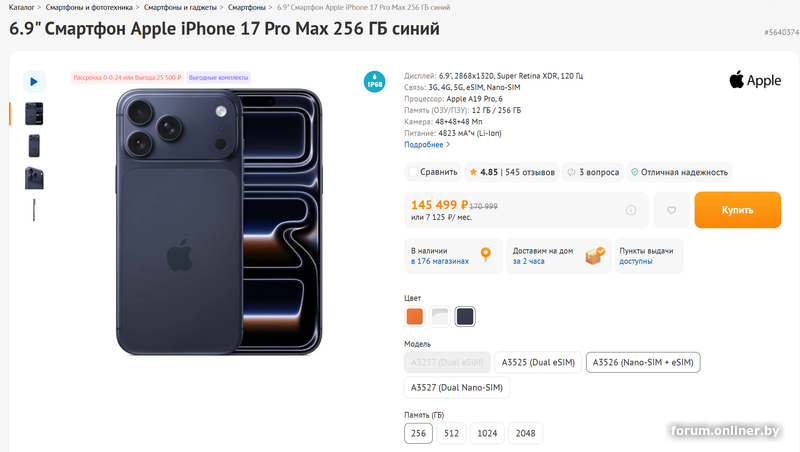Open the 3 вопроса questions link
This screenshot has height=452, width=800.
coord(592,172)
